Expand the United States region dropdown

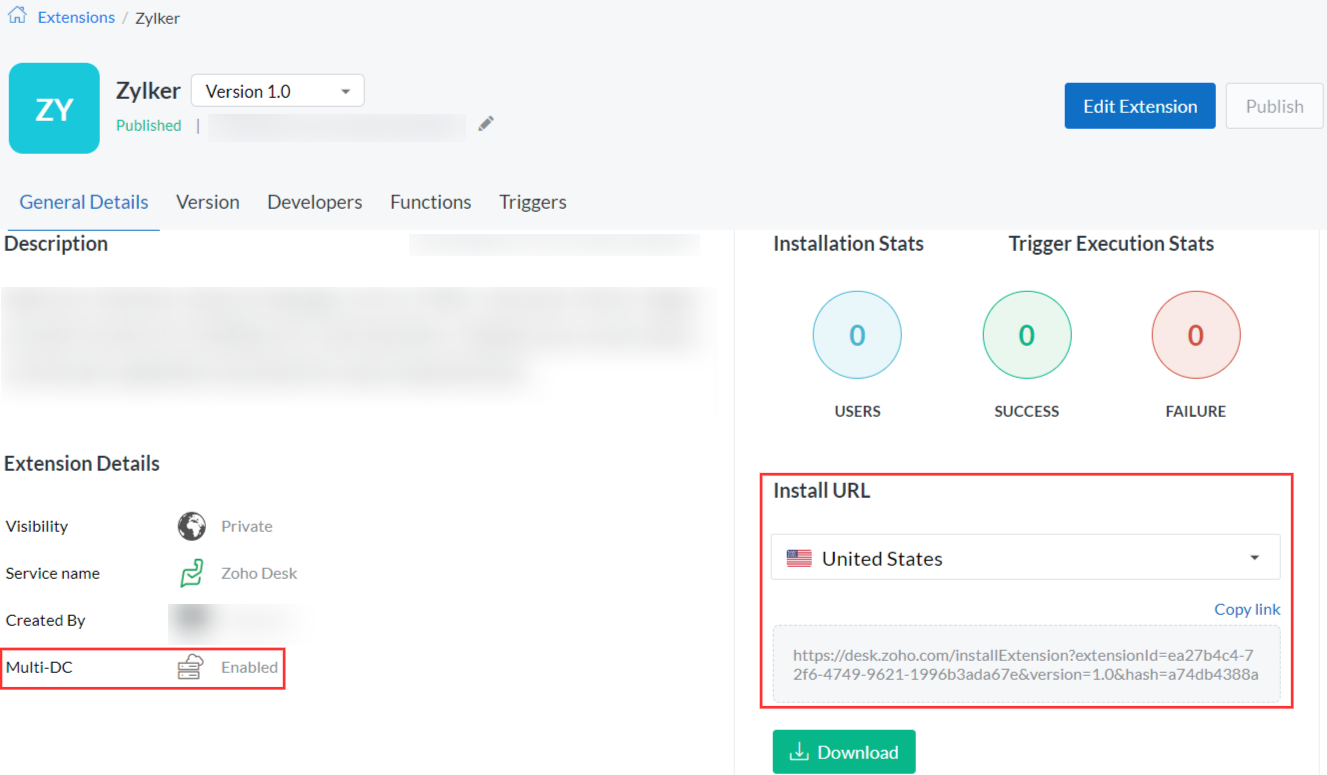[x=1025, y=558]
